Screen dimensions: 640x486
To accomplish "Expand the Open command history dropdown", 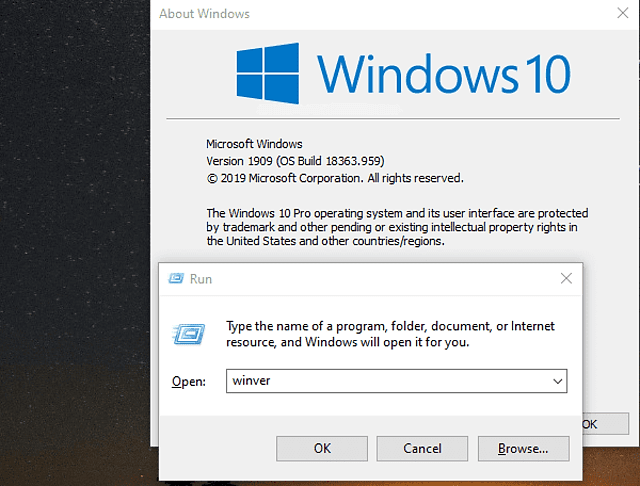I will (x=556, y=381).
